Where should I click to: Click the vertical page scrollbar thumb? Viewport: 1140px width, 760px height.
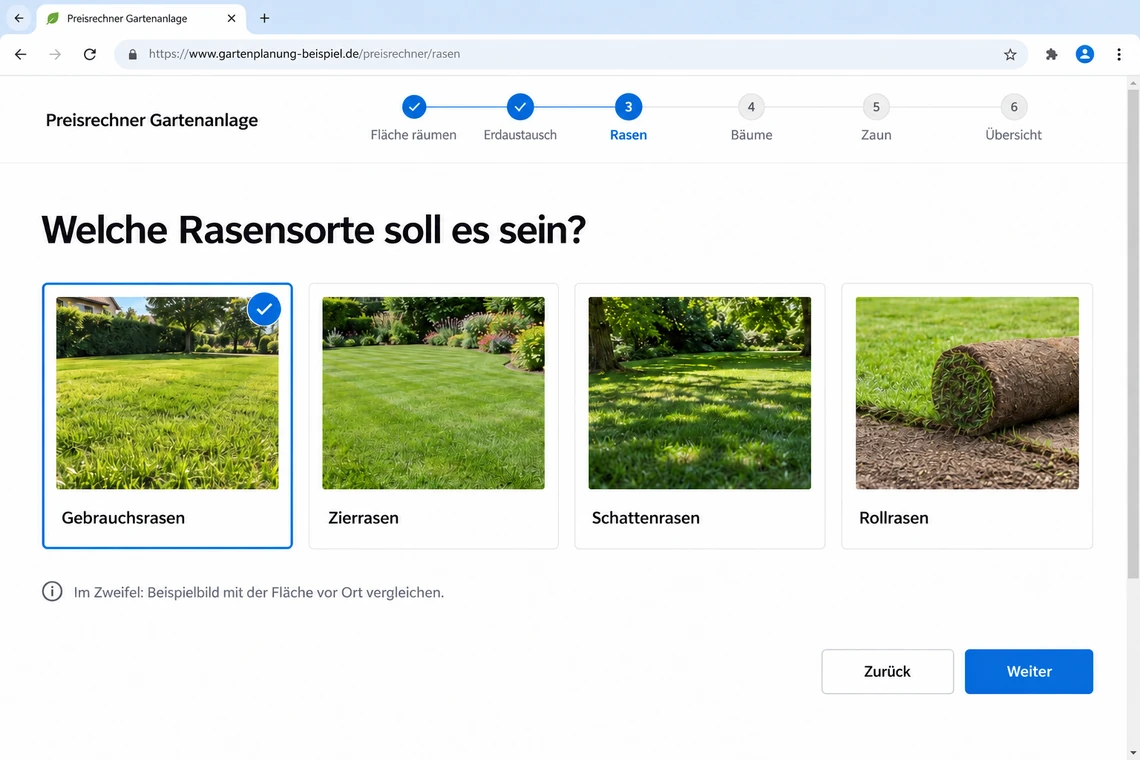pyautogui.click(x=1133, y=335)
